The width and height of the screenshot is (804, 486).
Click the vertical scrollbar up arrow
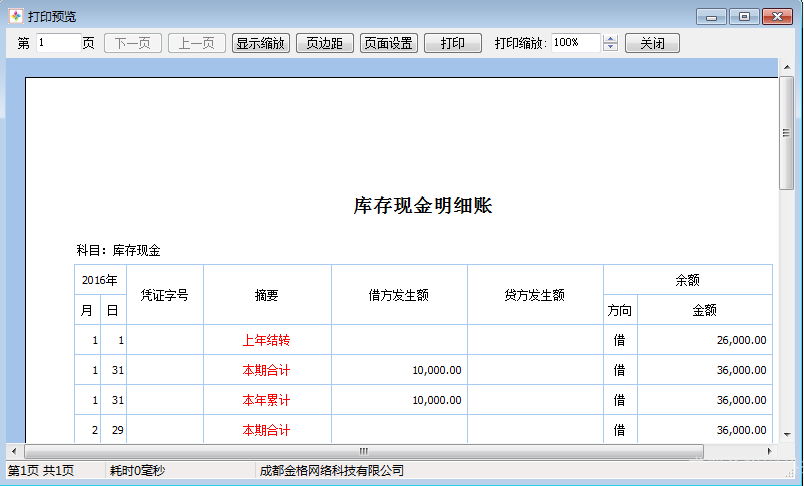(x=786, y=67)
